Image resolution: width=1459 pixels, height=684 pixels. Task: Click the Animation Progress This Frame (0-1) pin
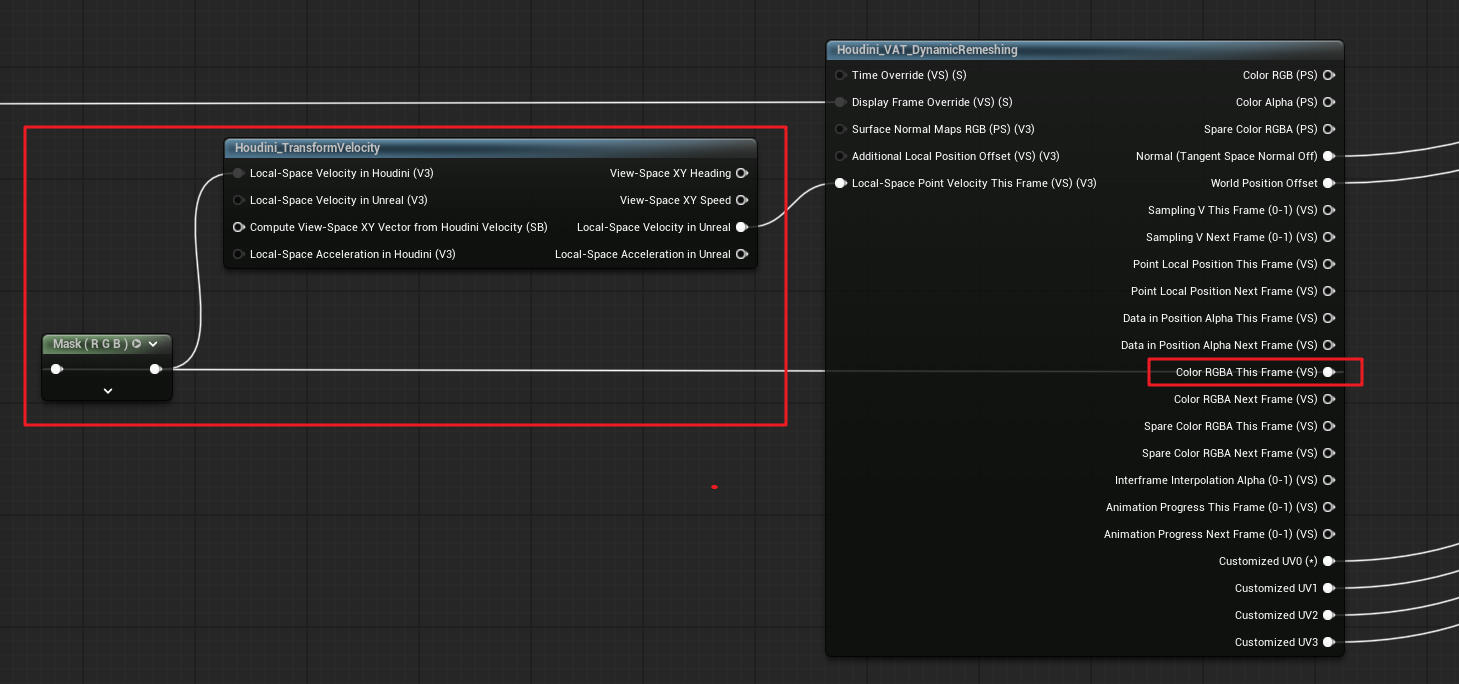(1328, 507)
